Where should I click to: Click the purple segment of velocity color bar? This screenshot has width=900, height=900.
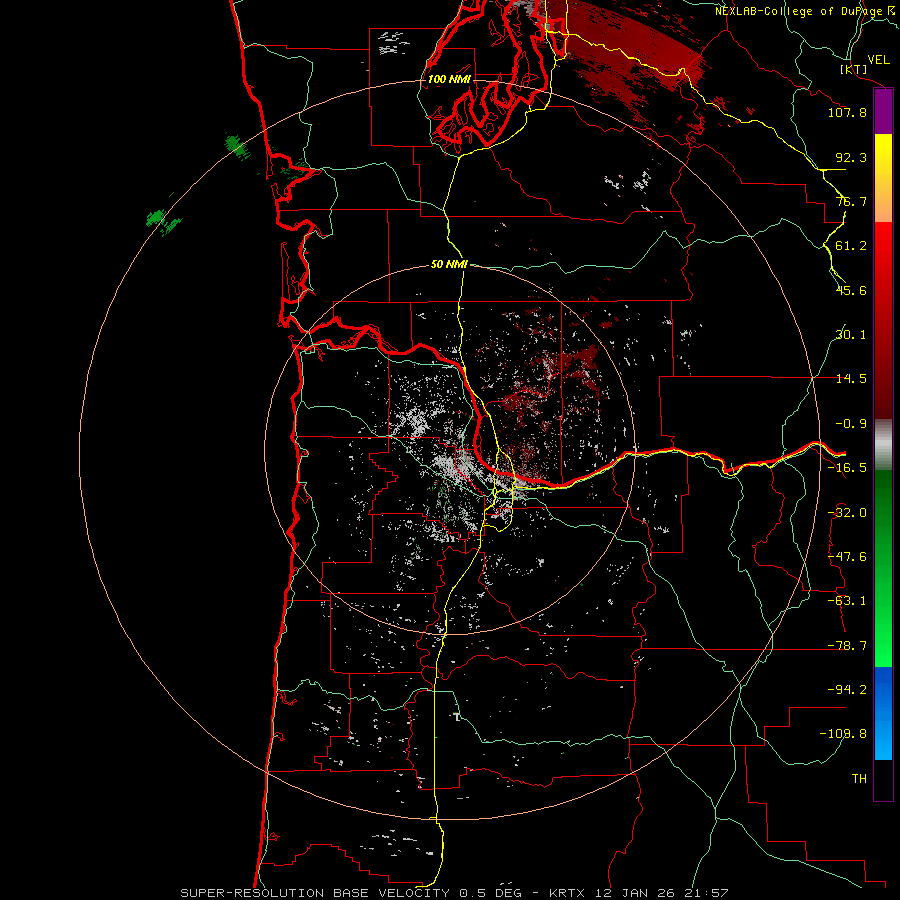883,112
